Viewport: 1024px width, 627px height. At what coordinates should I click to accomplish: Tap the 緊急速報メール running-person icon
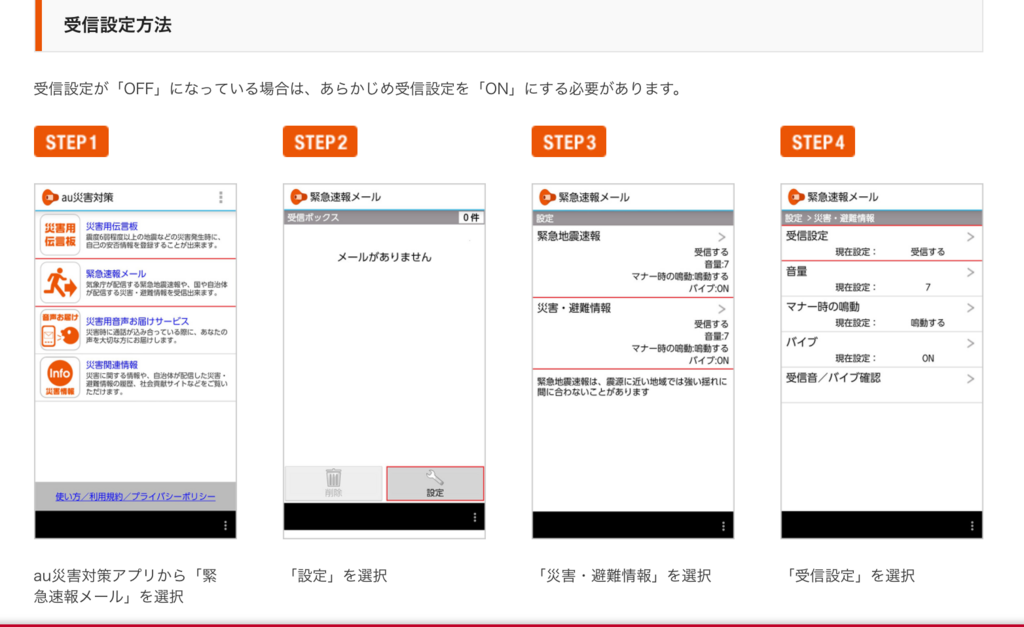(60, 282)
